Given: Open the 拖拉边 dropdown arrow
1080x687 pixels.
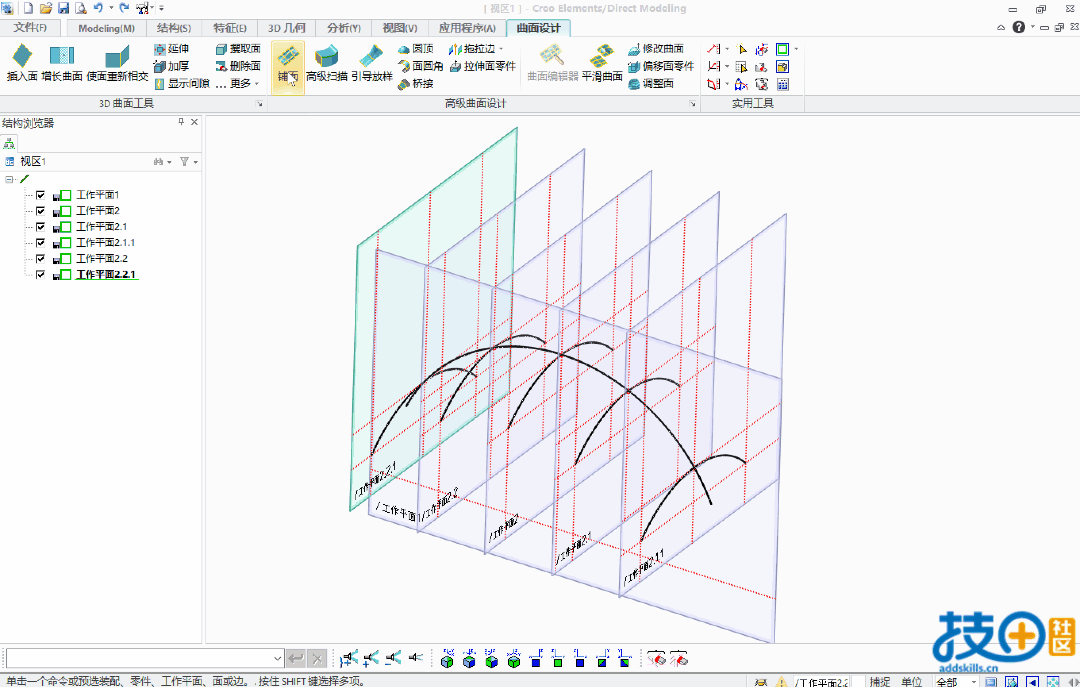Looking at the screenshot, I should click(x=501, y=49).
